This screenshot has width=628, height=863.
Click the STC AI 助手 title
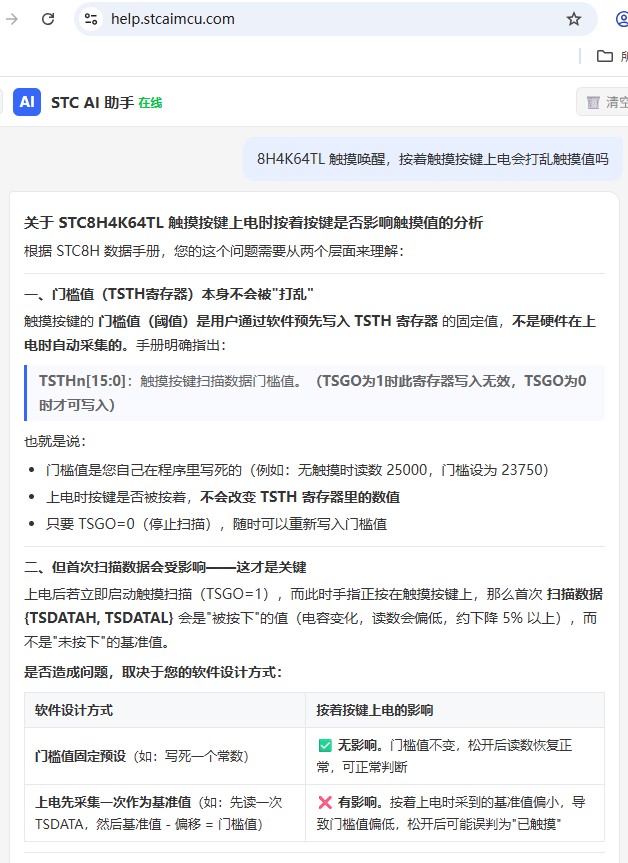pos(92,102)
